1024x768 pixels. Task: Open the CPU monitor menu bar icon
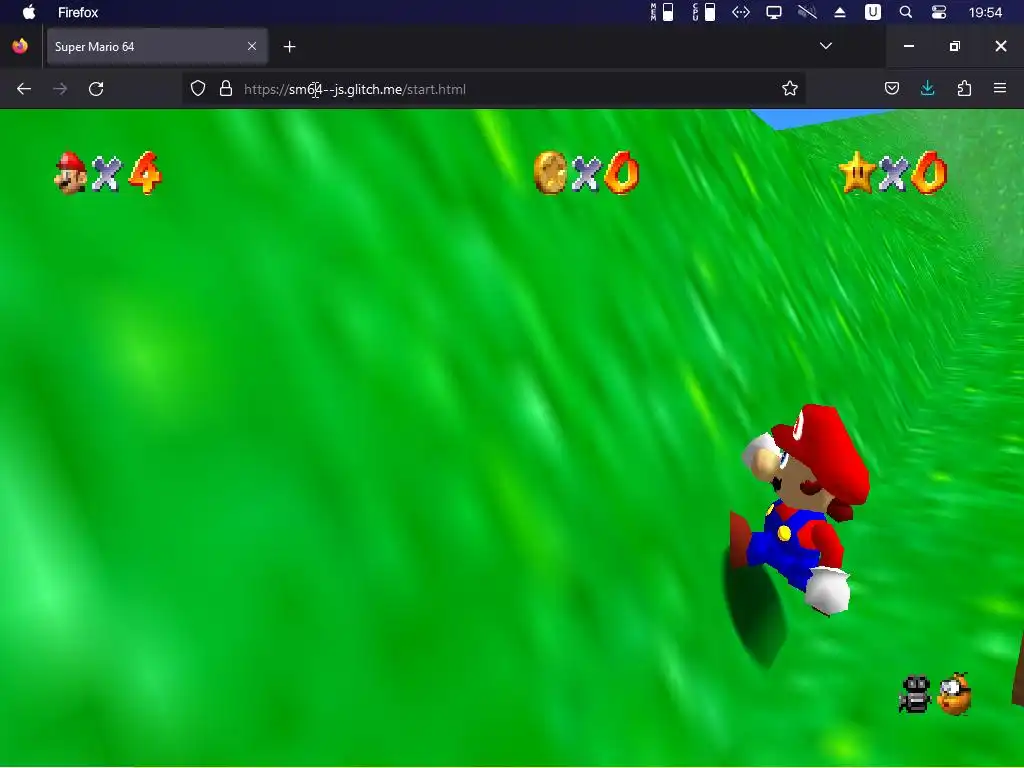click(x=704, y=12)
